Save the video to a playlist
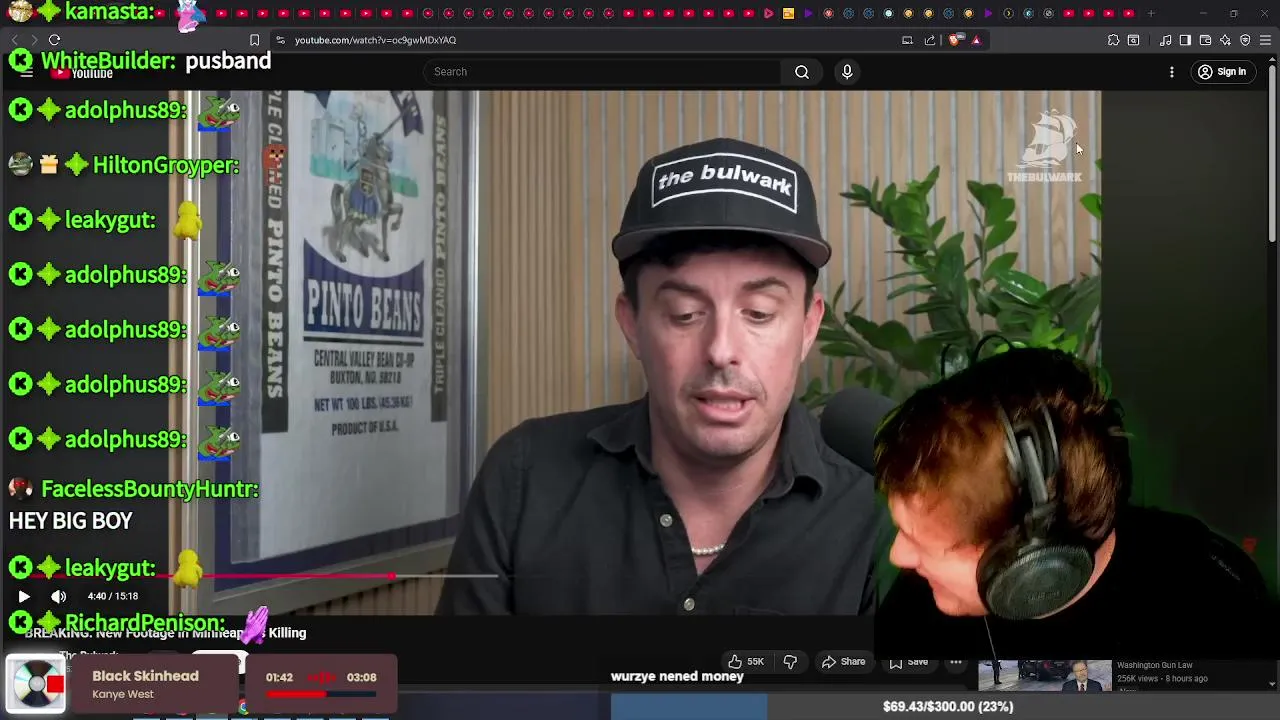 tap(909, 662)
